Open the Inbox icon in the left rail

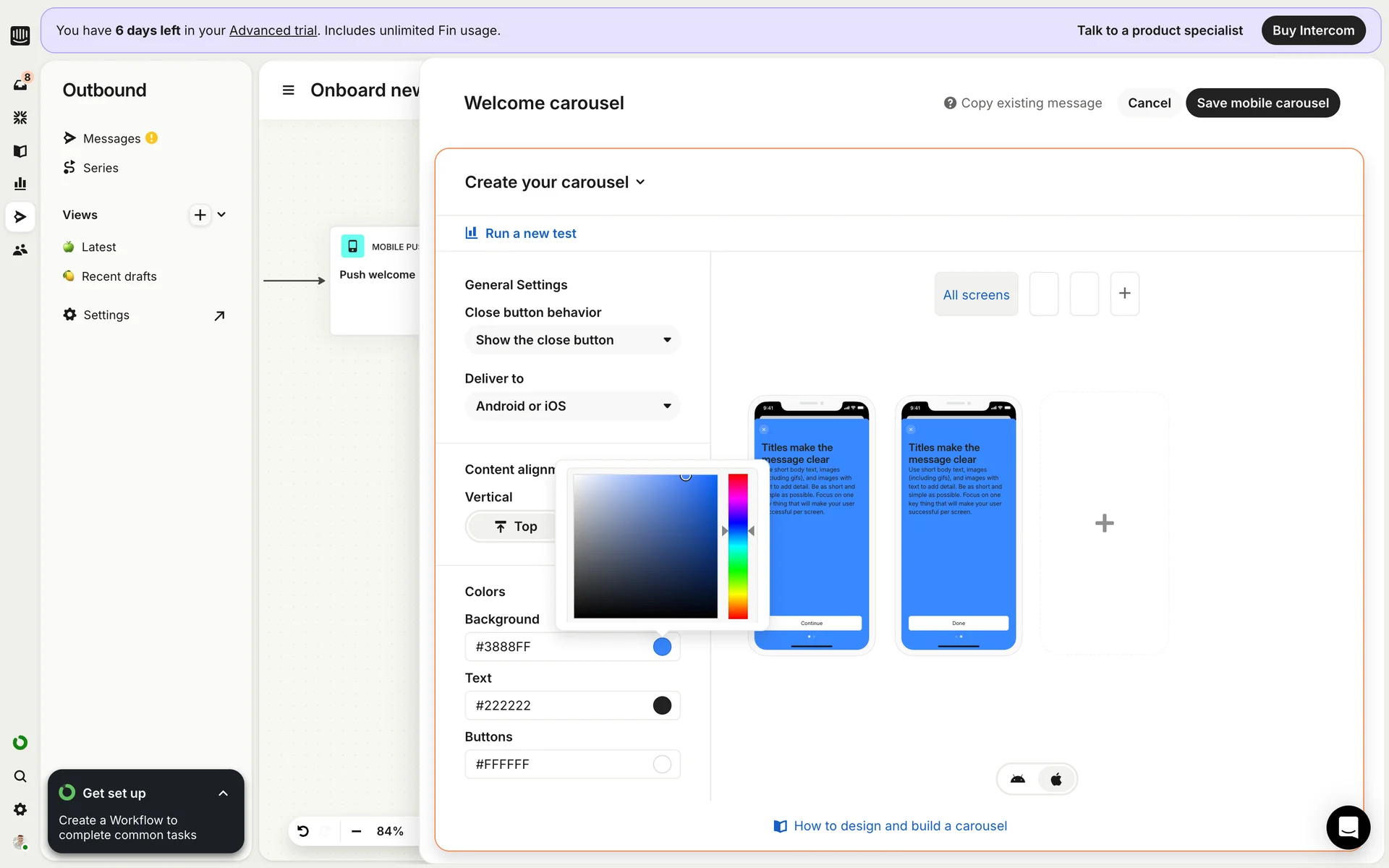point(20,84)
